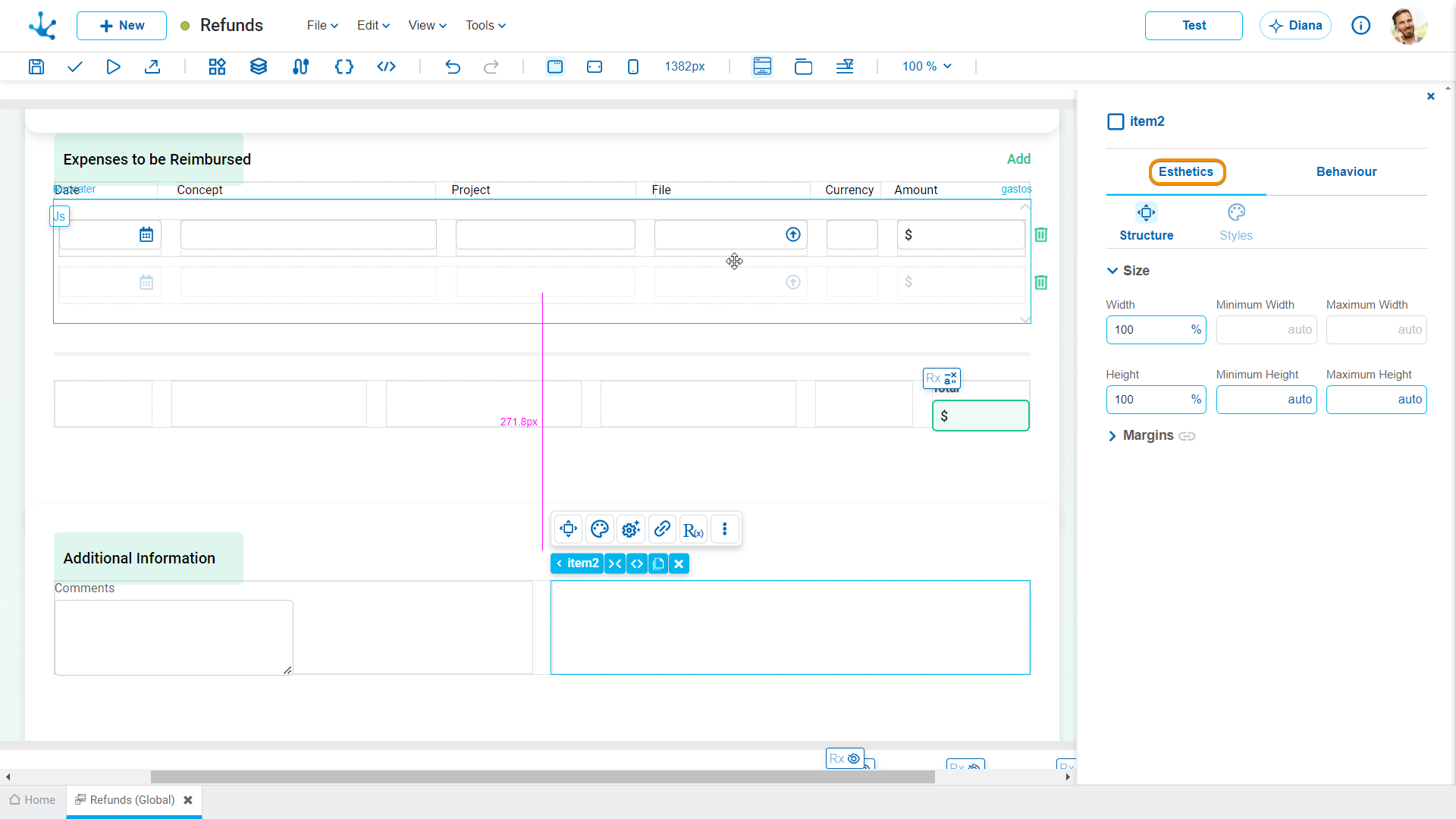Image resolution: width=1456 pixels, height=819 pixels.
Task: Open the three-dots more options menu
Action: pos(725,529)
